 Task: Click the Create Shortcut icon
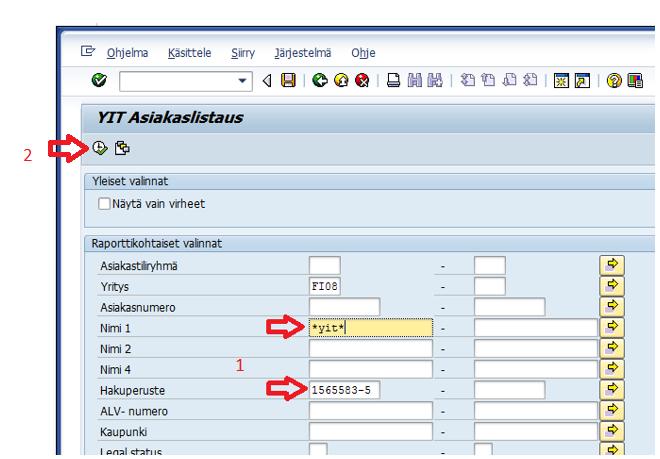pyautogui.click(x=583, y=80)
